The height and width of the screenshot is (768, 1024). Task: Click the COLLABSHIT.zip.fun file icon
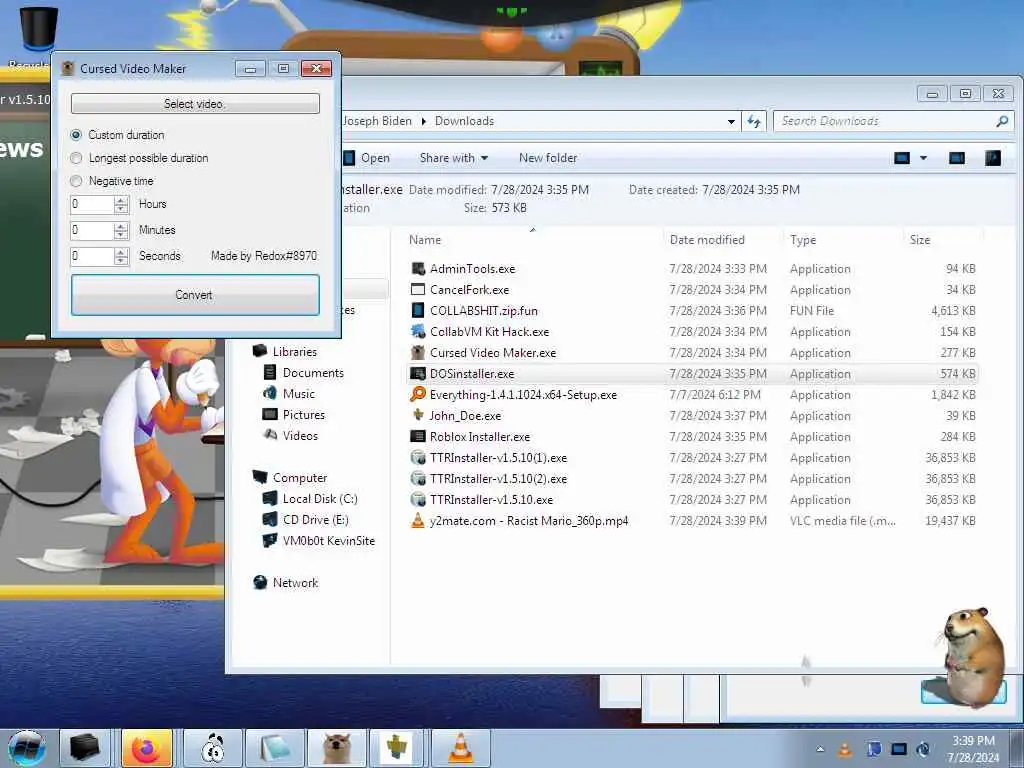(x=418, y=310)
